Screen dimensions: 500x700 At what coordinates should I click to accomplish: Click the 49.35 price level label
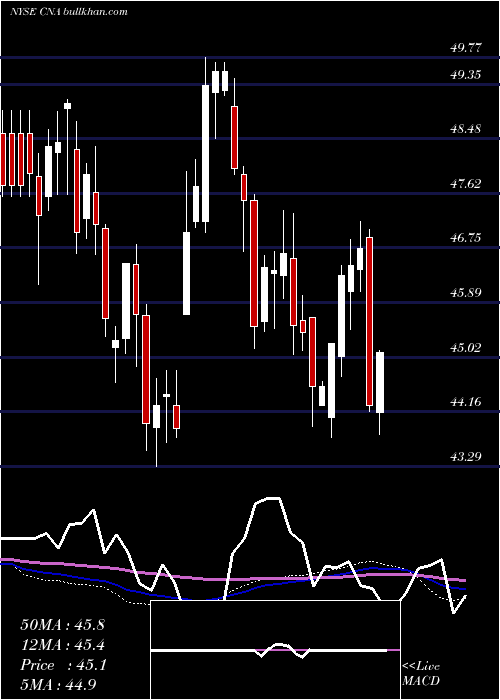click(466, 75)
